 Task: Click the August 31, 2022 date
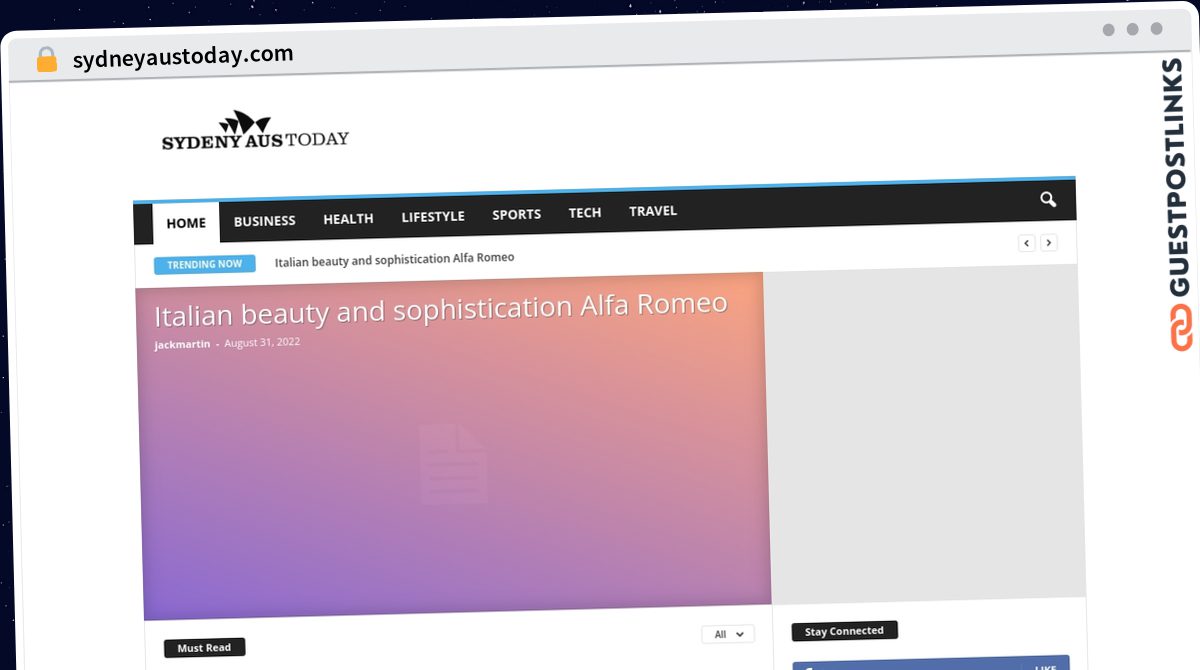tap(262, 342)
